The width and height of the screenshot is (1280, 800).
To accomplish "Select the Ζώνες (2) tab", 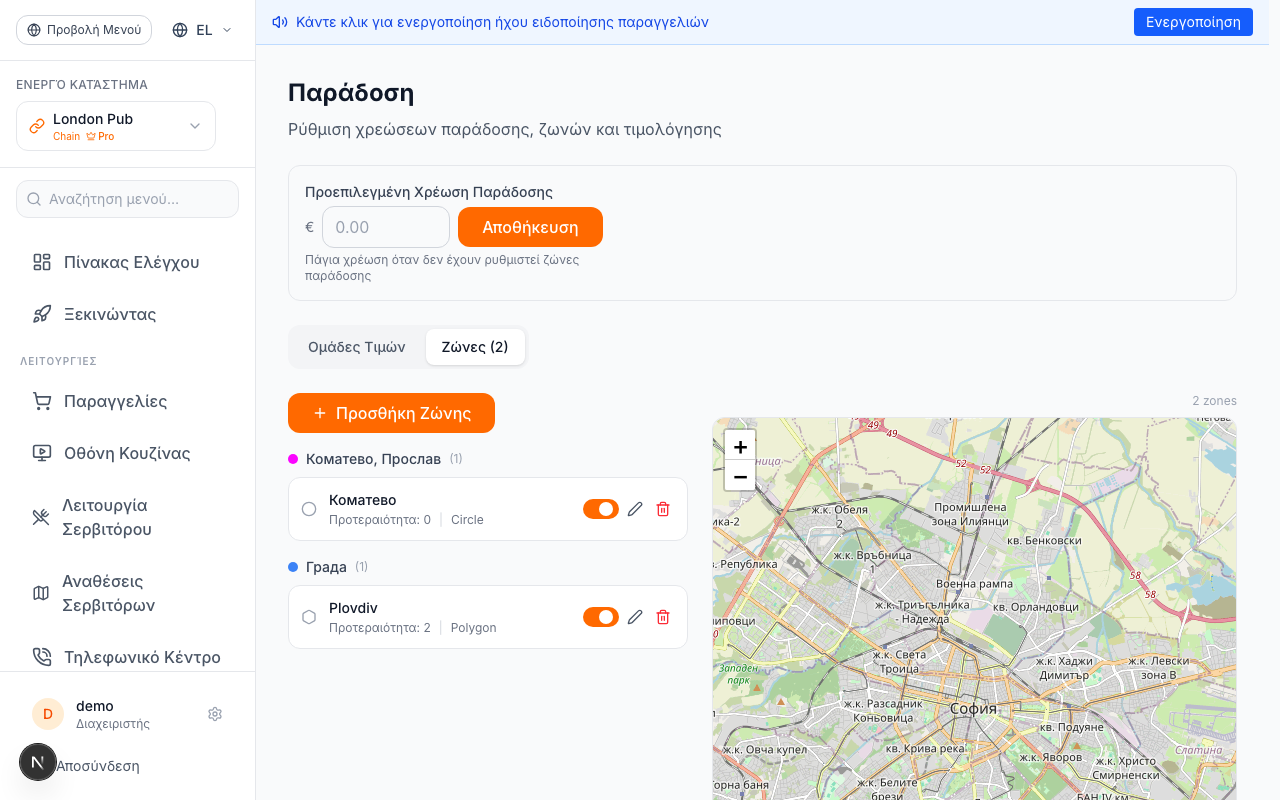I will coord(475,347).
